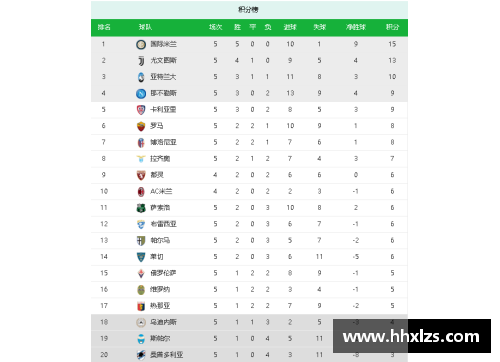The height and width of the screenshot is (362, 500).
Task: Click the 积分榜 title bar
Action: point(249,10)
